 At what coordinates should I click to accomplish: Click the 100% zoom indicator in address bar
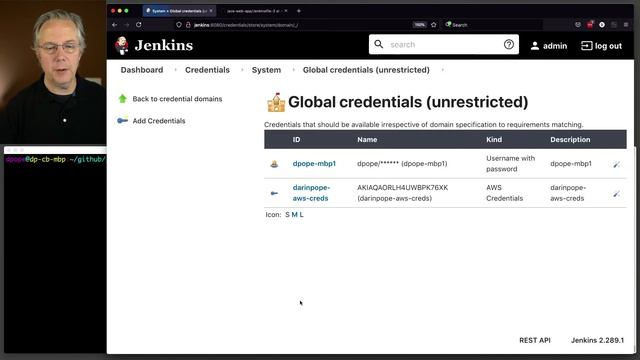419,25
